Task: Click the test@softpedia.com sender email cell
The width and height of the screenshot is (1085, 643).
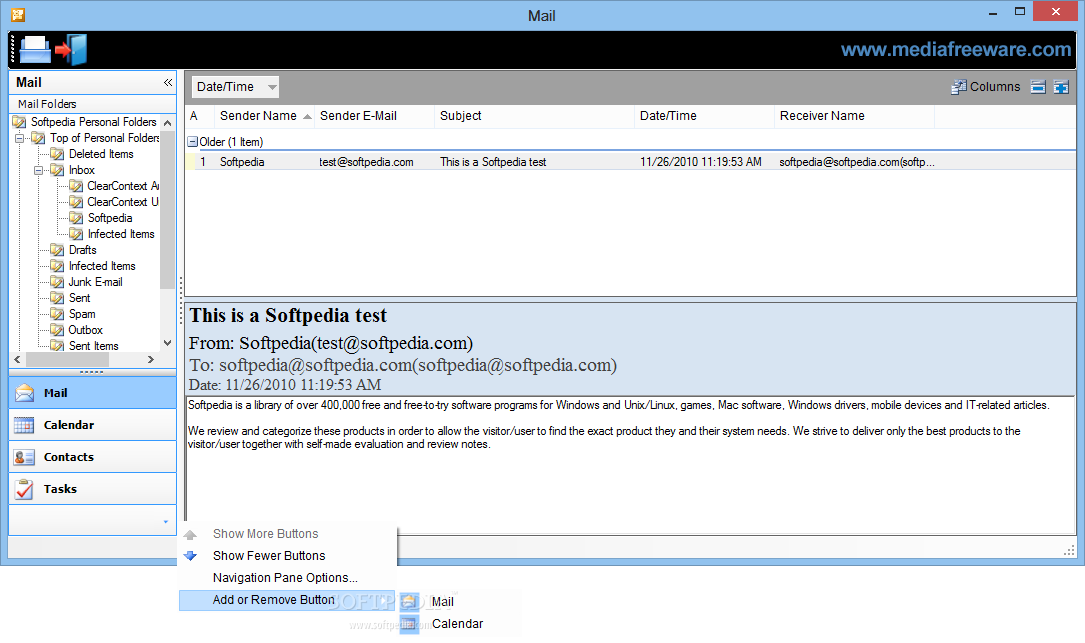Action: click(366, 162)
